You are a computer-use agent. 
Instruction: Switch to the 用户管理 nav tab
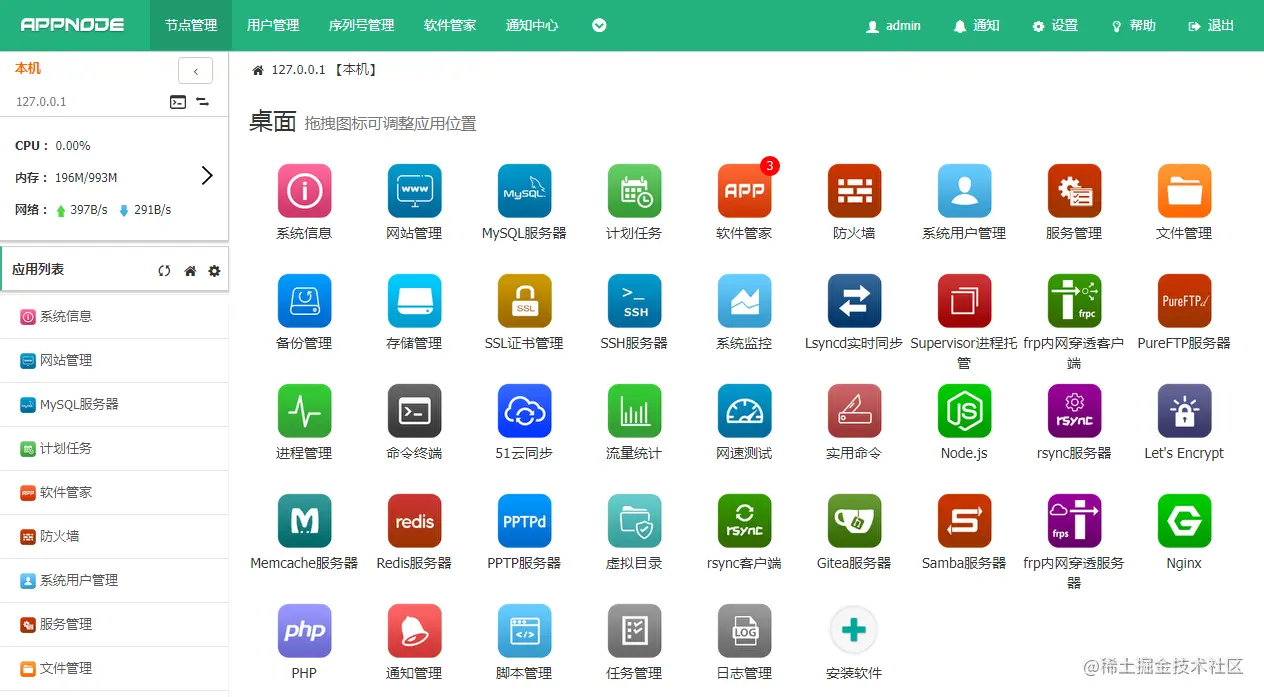pyautogui.click(x=273, y=25)
